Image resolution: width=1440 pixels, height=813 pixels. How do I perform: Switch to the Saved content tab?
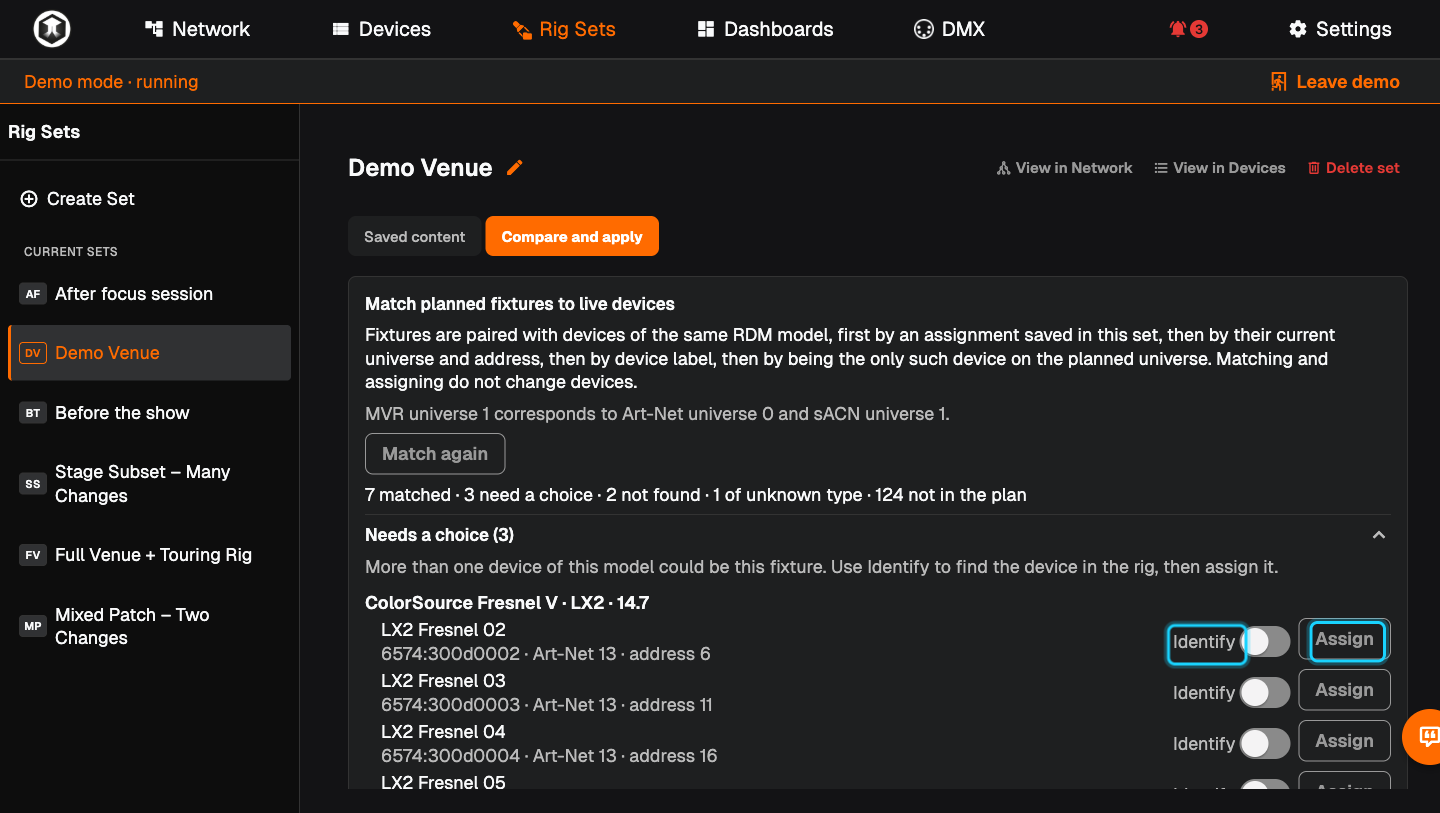[x=414, y=237]
